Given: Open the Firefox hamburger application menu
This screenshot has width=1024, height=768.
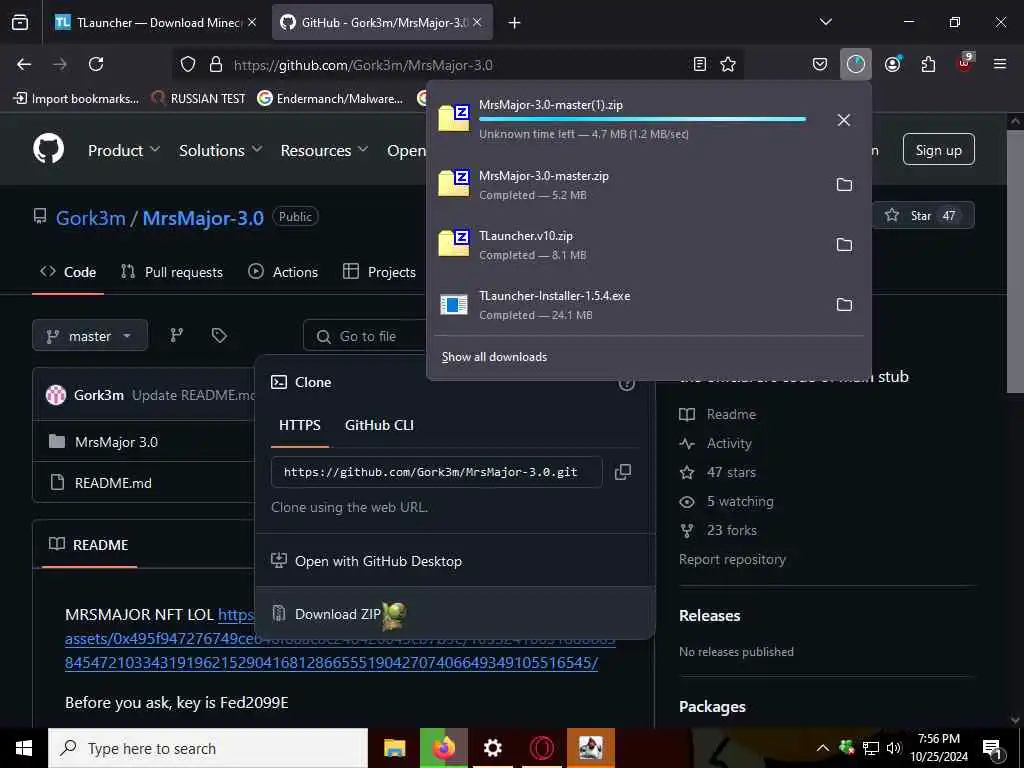Looking at the screenshot, I should coord(1000,64).
